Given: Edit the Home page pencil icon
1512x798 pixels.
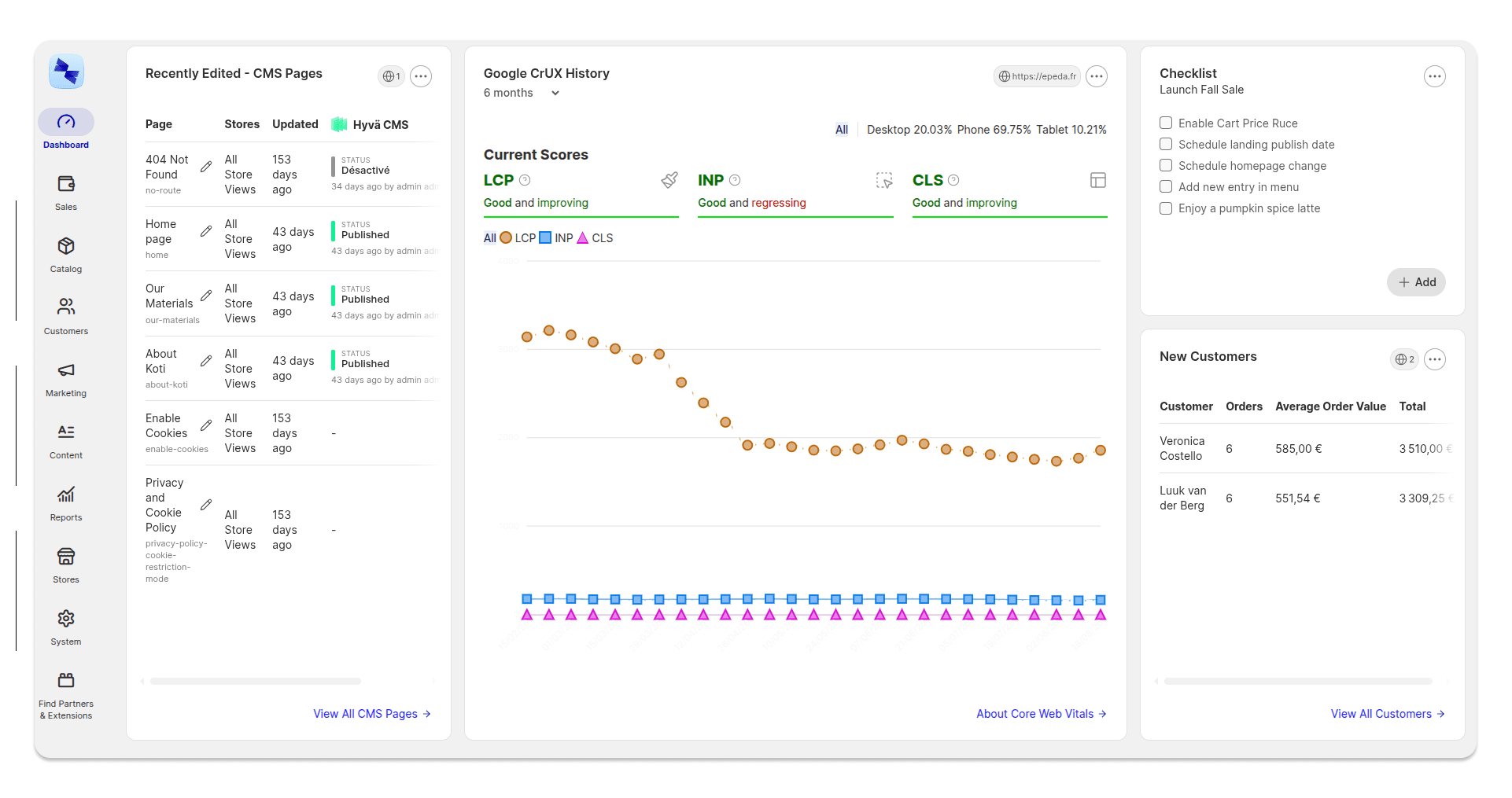Looking at the screenshot, I should point(206,231).
